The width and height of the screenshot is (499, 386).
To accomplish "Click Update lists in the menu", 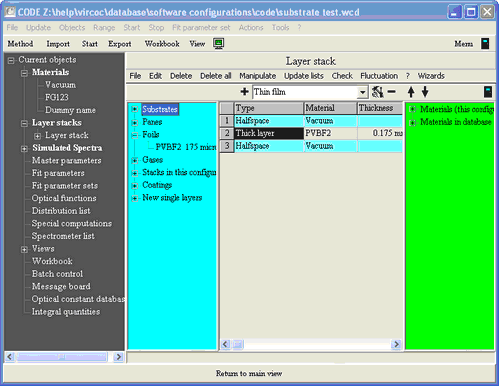I will (304, 76).
